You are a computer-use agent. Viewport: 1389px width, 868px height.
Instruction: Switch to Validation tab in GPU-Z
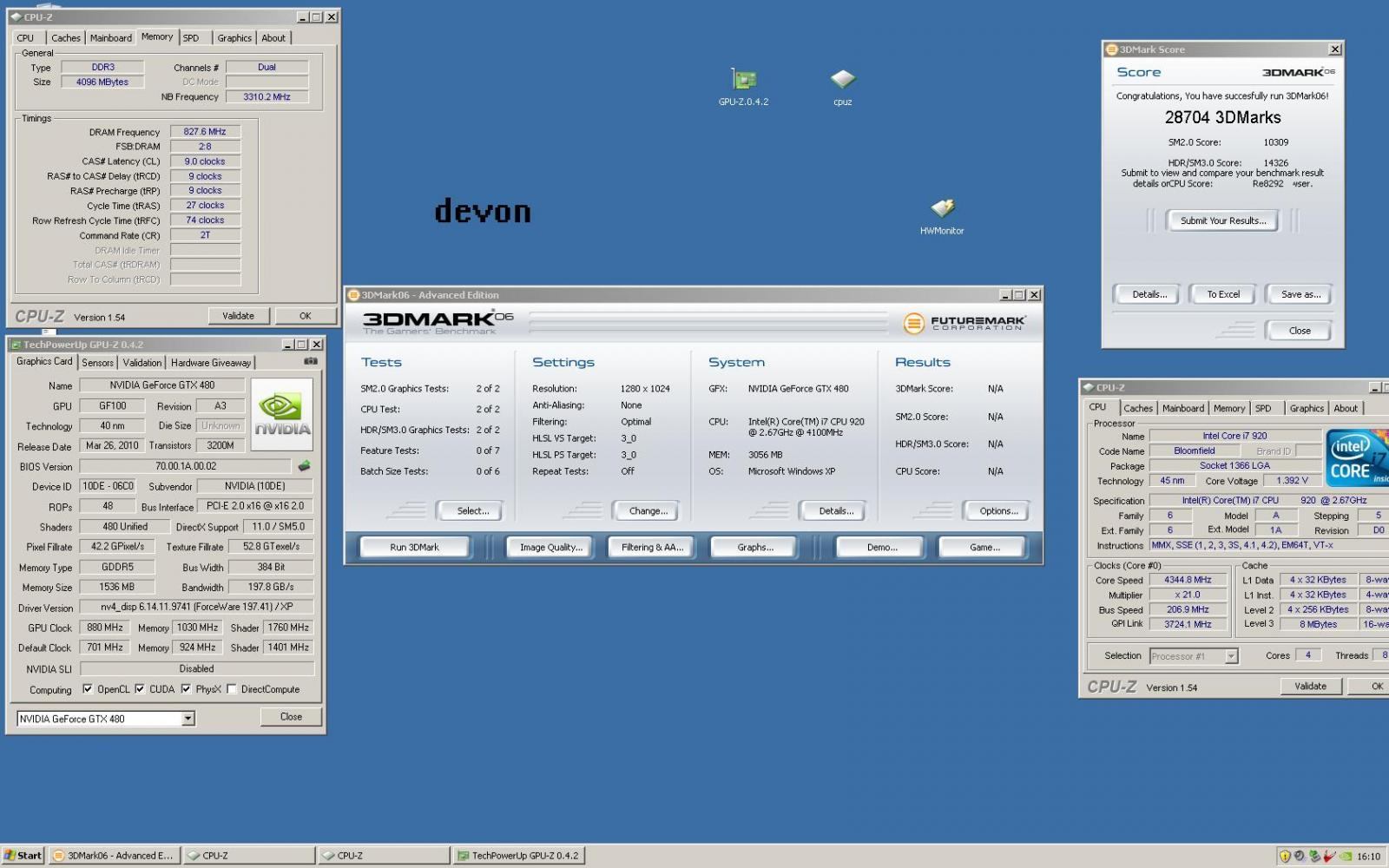point(142,363)
